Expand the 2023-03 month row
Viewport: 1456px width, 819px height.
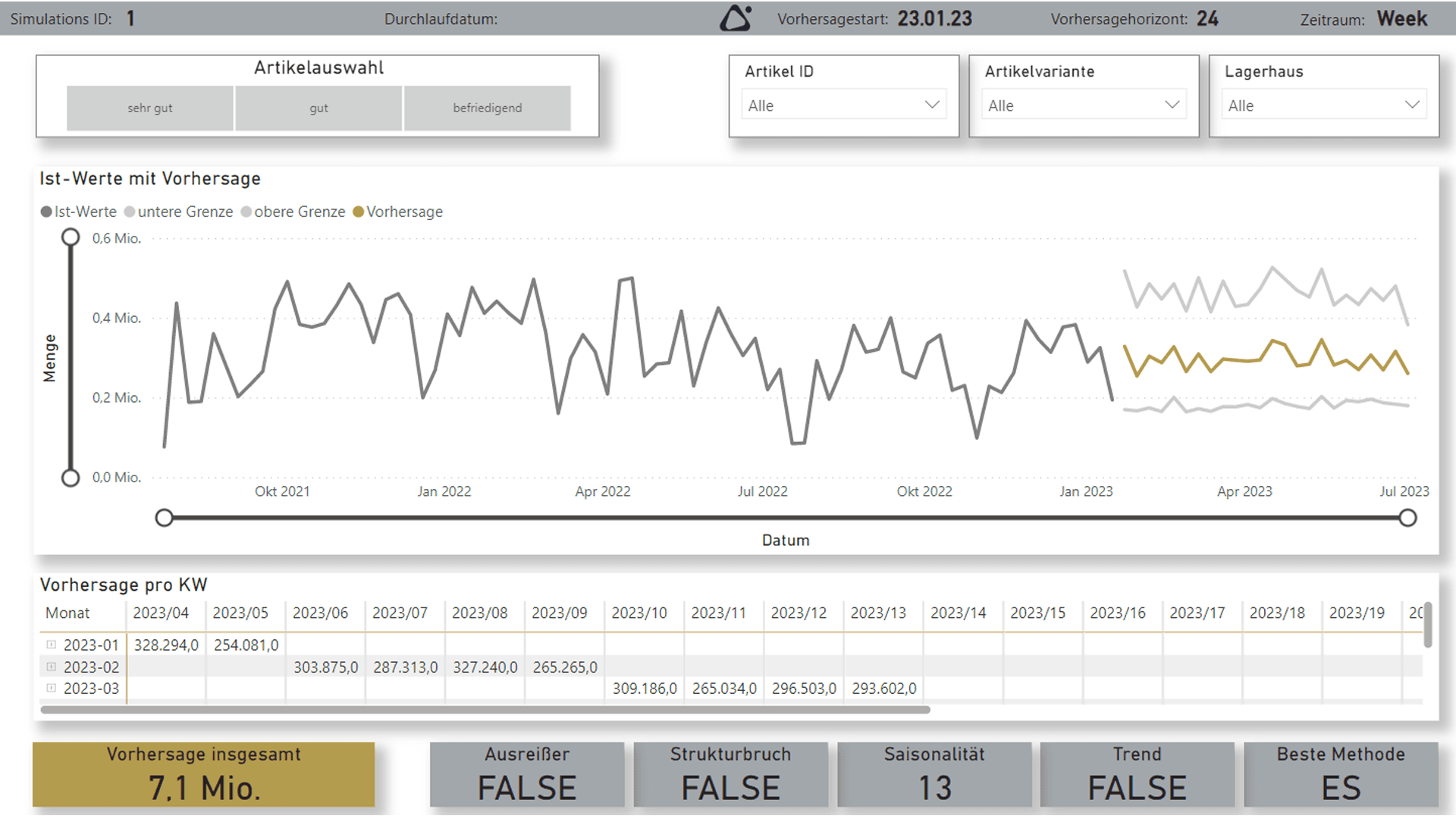[51, 688]
